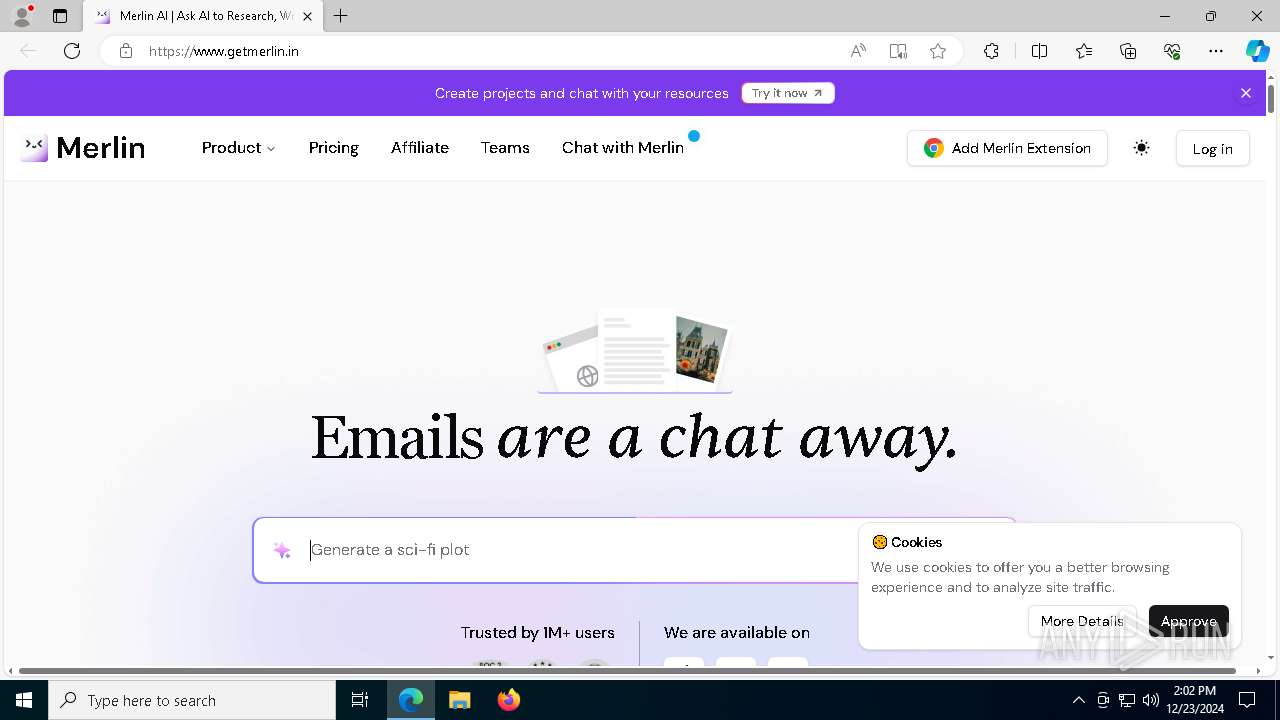Click the Merlin logo
Image resolution: width=1280 pixels, height=720 pixels.
coord(83,148)
